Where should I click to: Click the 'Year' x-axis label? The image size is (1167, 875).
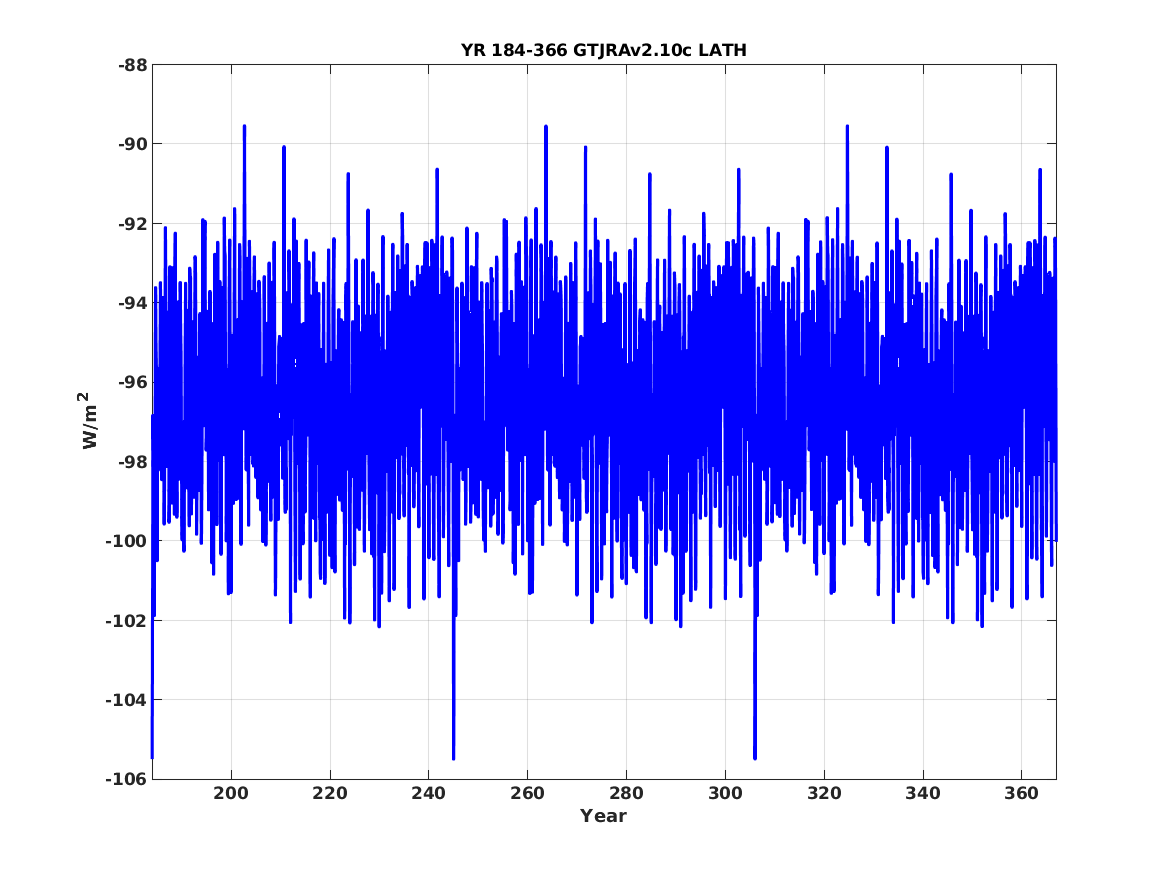click(604, 816)
